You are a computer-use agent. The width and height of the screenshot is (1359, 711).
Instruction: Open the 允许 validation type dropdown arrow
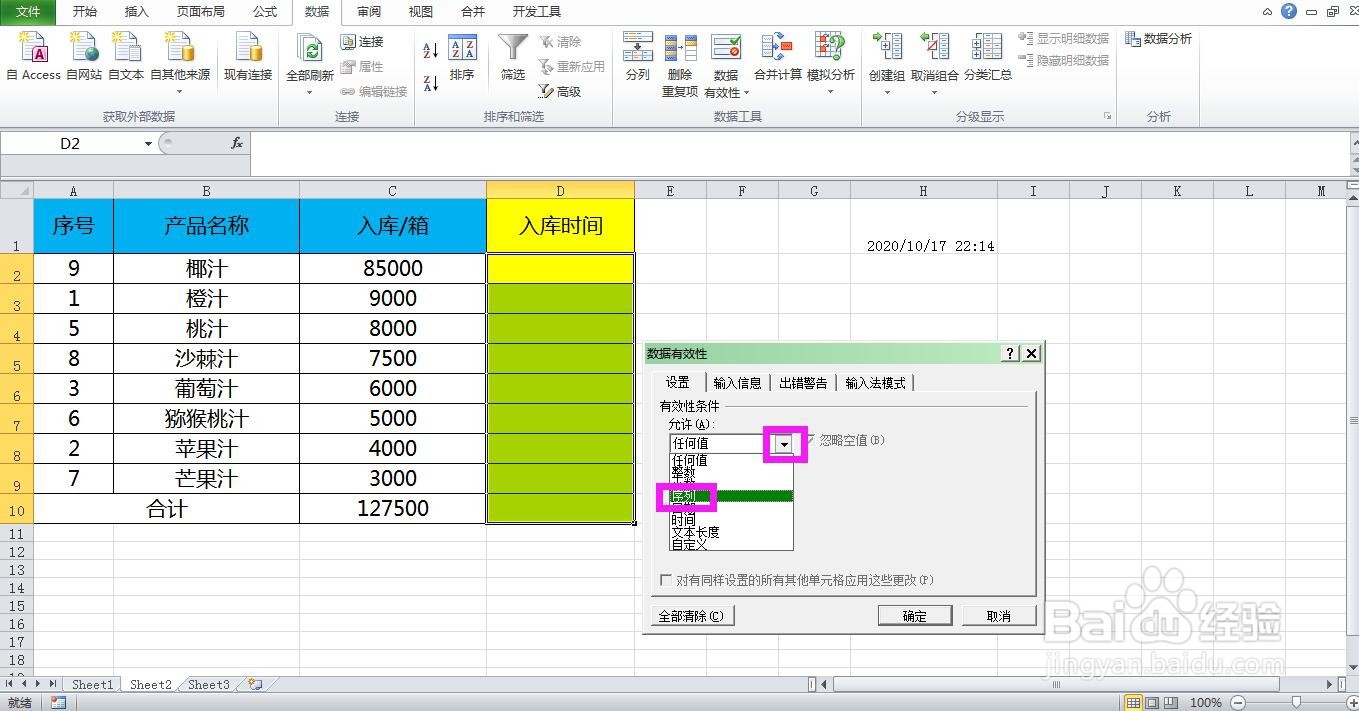(783, 443)
